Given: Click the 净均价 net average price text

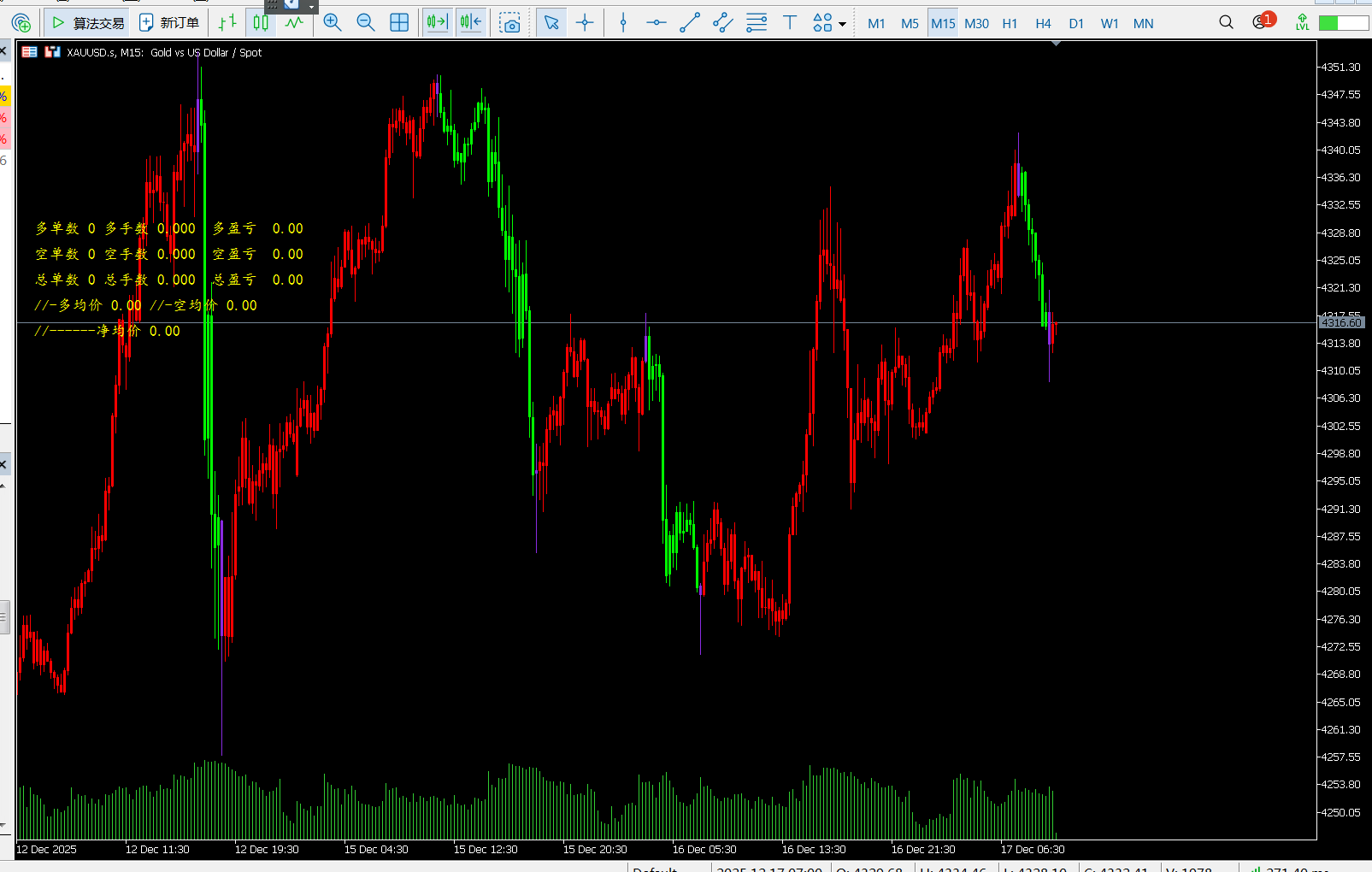Looking at the screenshot, I should pyautogui.click(x=108, y=331).
